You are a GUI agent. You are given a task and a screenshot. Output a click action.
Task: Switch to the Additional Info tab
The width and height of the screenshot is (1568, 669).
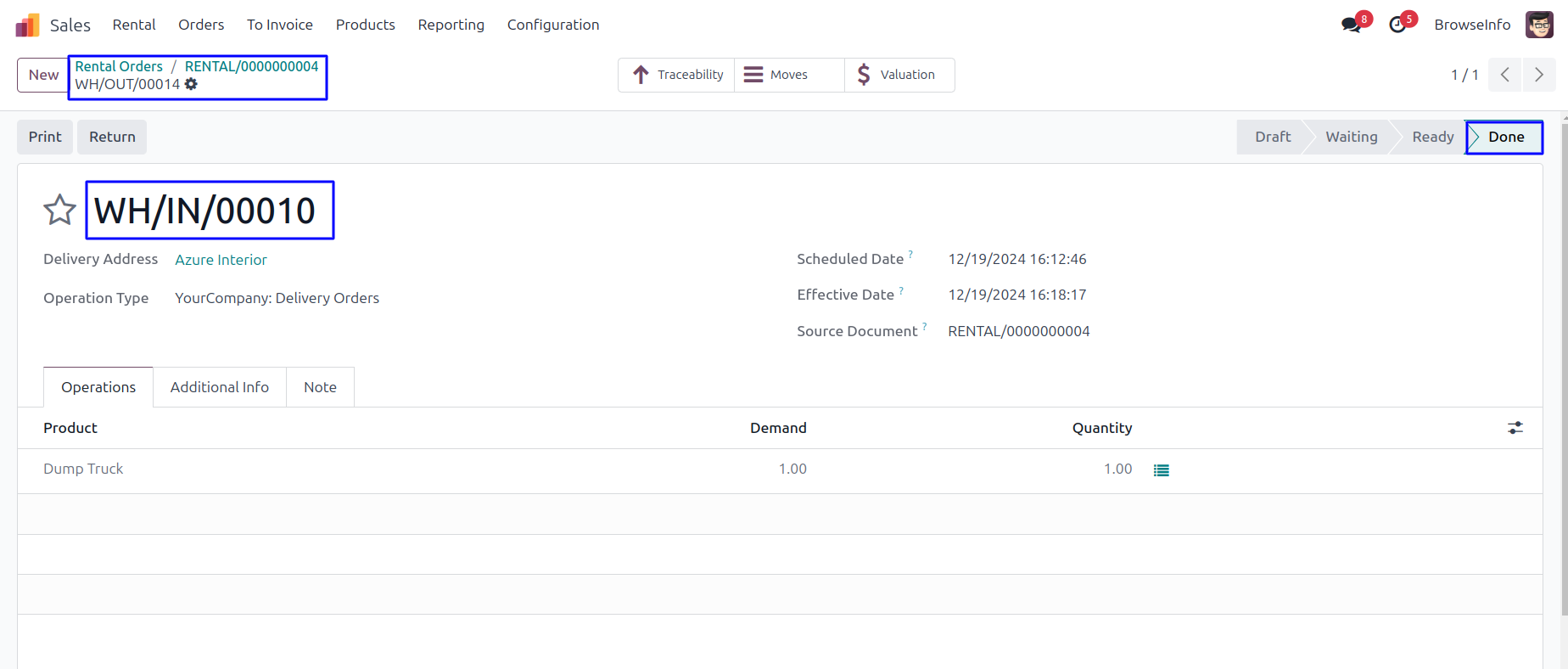(x=219, y=387)
